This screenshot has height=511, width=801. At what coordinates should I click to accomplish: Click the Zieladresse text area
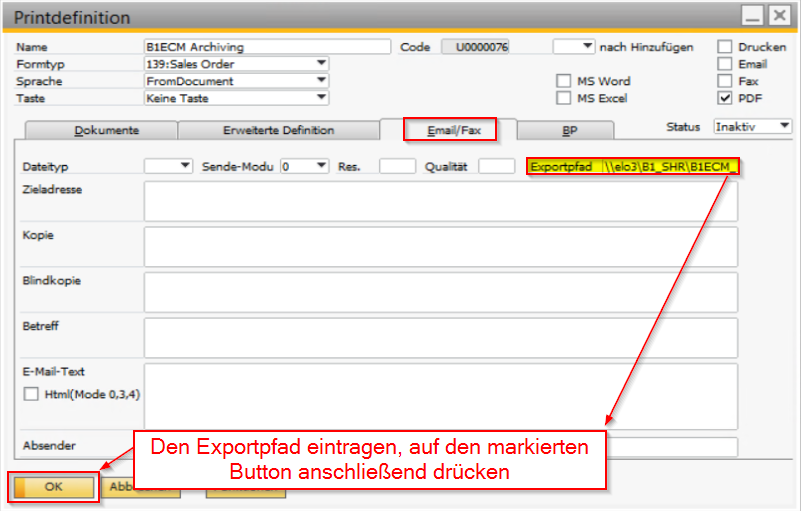pyautogui.click(x=441, y=201)
